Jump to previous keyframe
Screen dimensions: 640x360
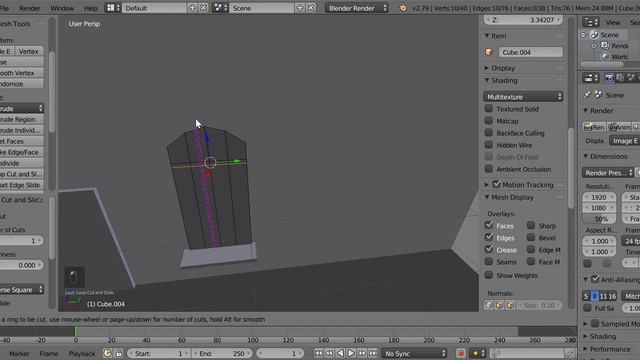coord(329,353)
